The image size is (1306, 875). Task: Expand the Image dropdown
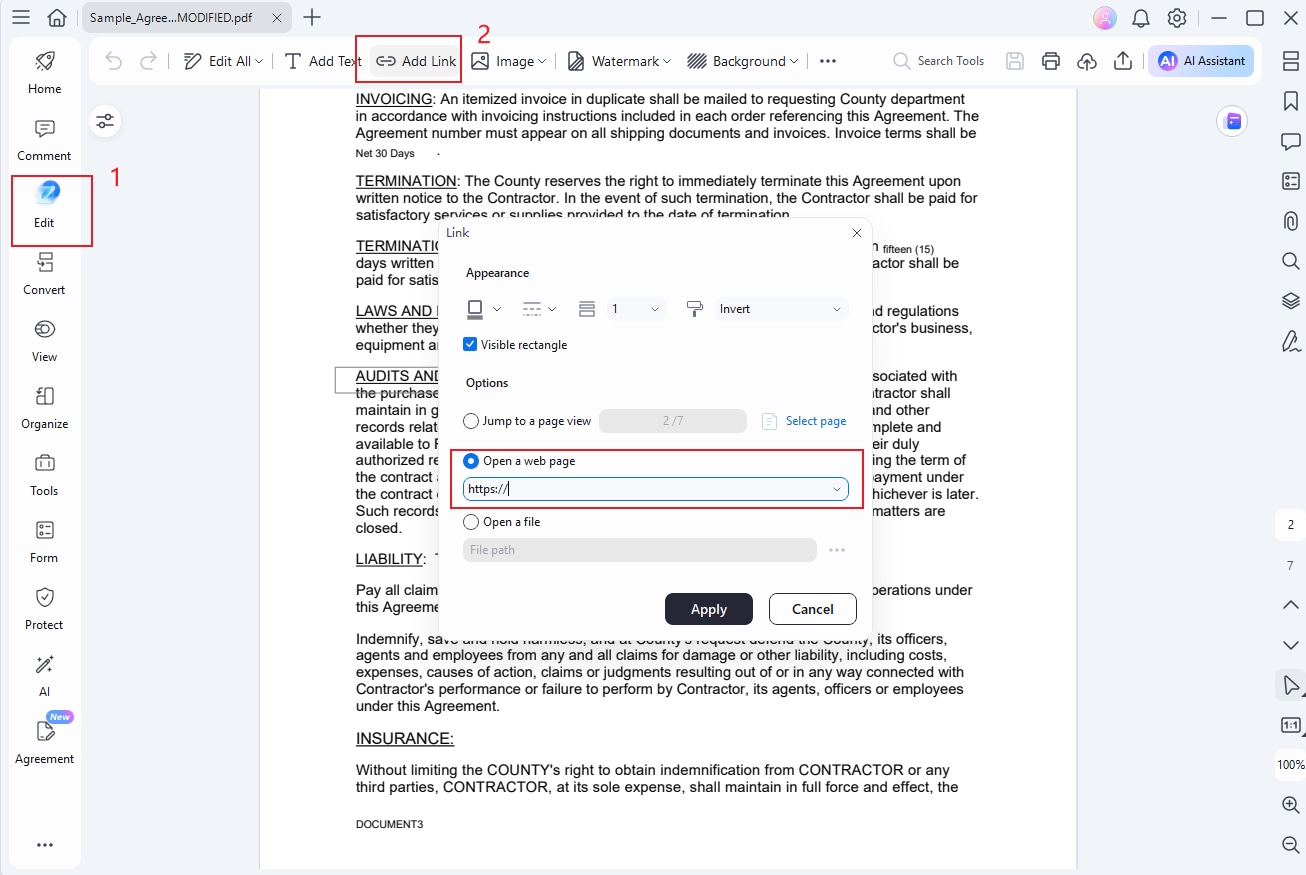[542, 61]
